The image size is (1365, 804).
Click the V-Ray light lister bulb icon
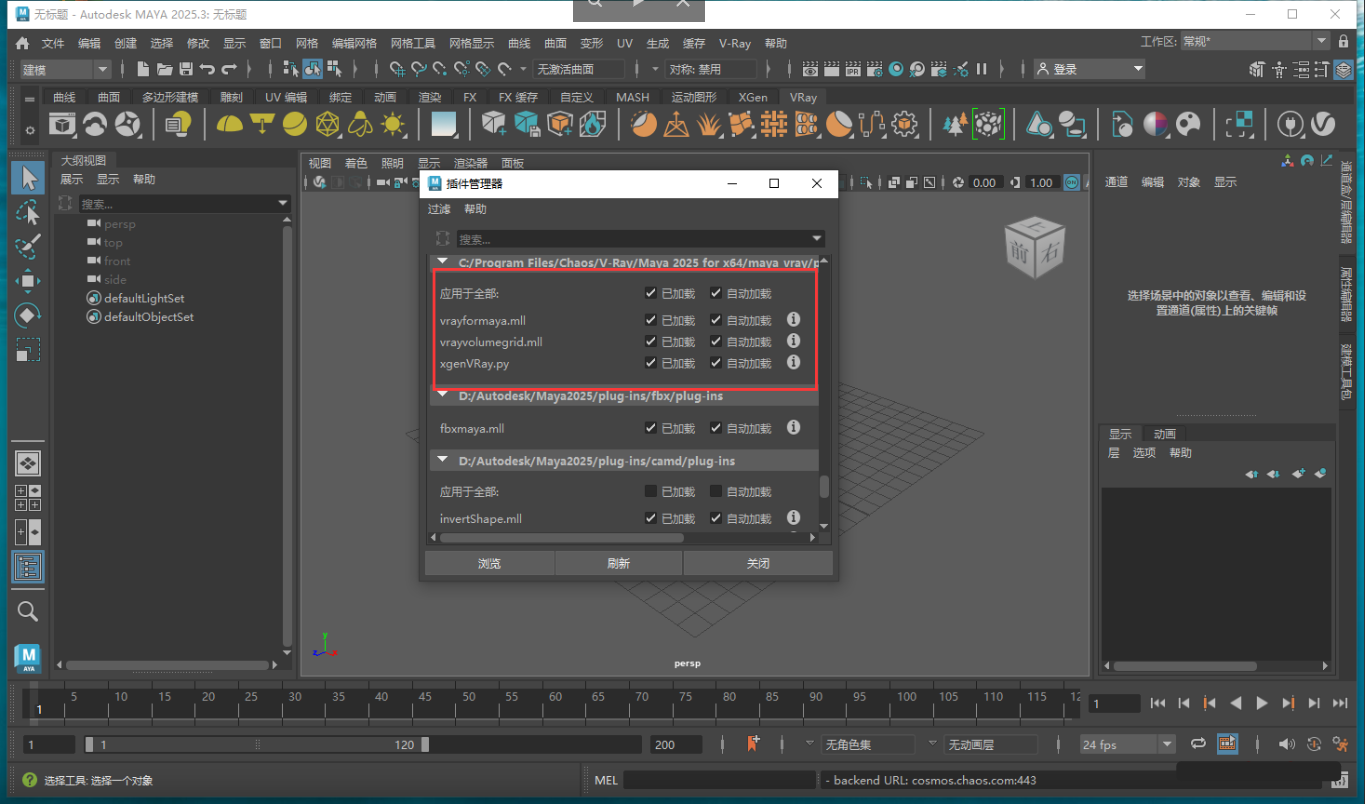coord(178,124)
